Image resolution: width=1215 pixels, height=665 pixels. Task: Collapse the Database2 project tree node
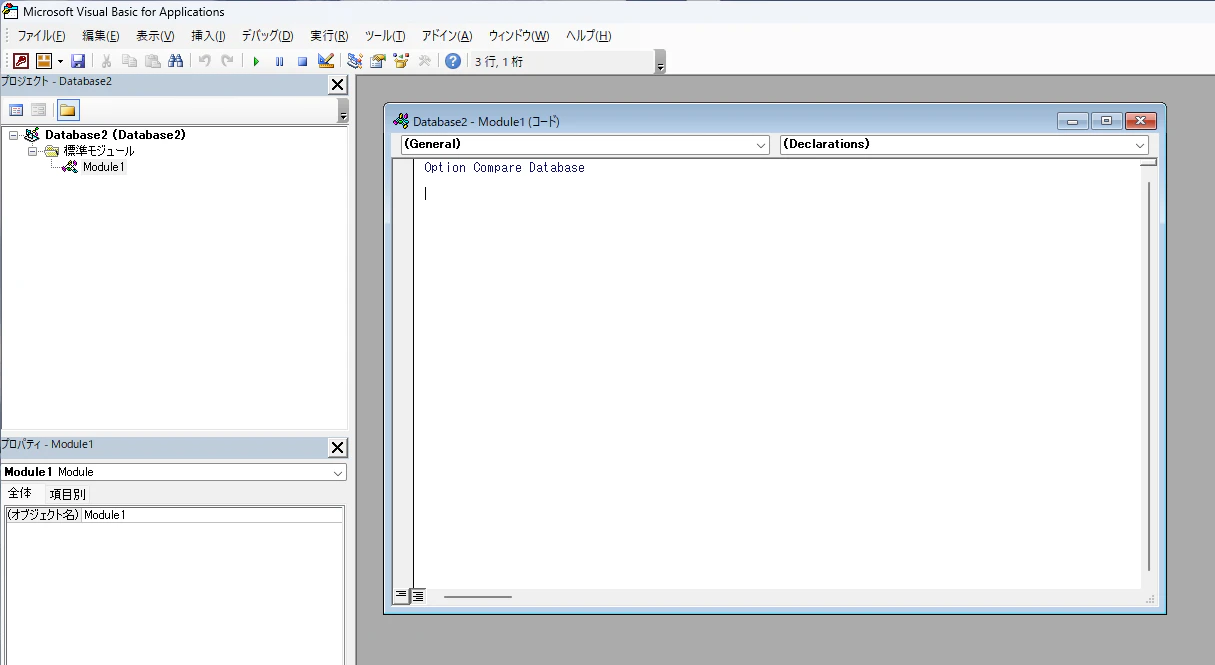click(x=13, y=135)
